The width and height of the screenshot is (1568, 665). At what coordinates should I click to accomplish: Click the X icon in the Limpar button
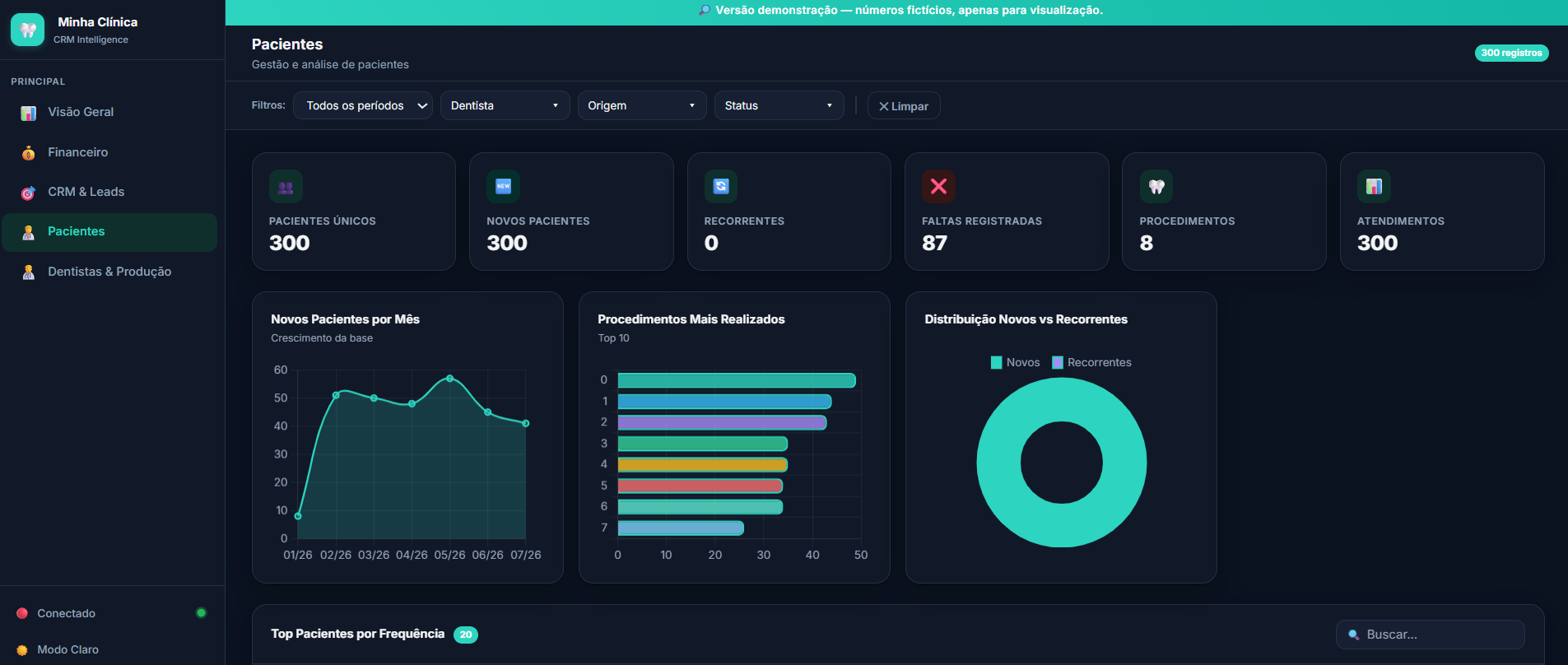click(x=883, y=106)
